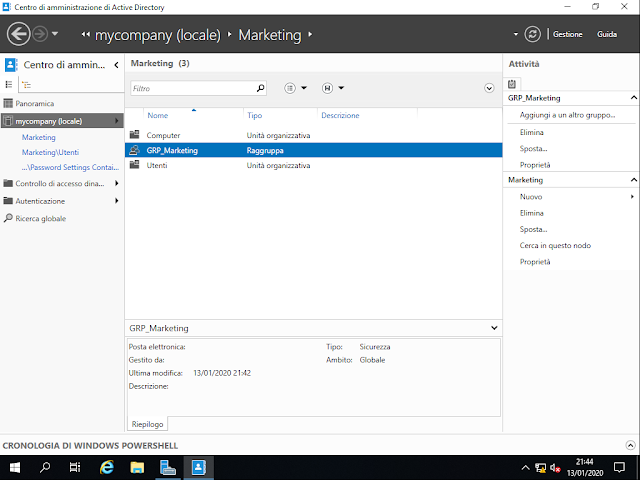Viewport: 640px width, 480px height.
Task: Open Proprietà under GRP_Marketing
Action: coord(535,165)
